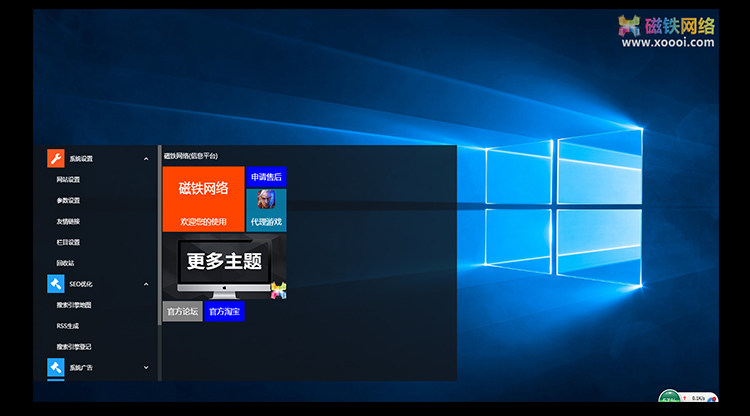Click the blue 申请售后 tile

pyautogui.click(x=266, y=177)
